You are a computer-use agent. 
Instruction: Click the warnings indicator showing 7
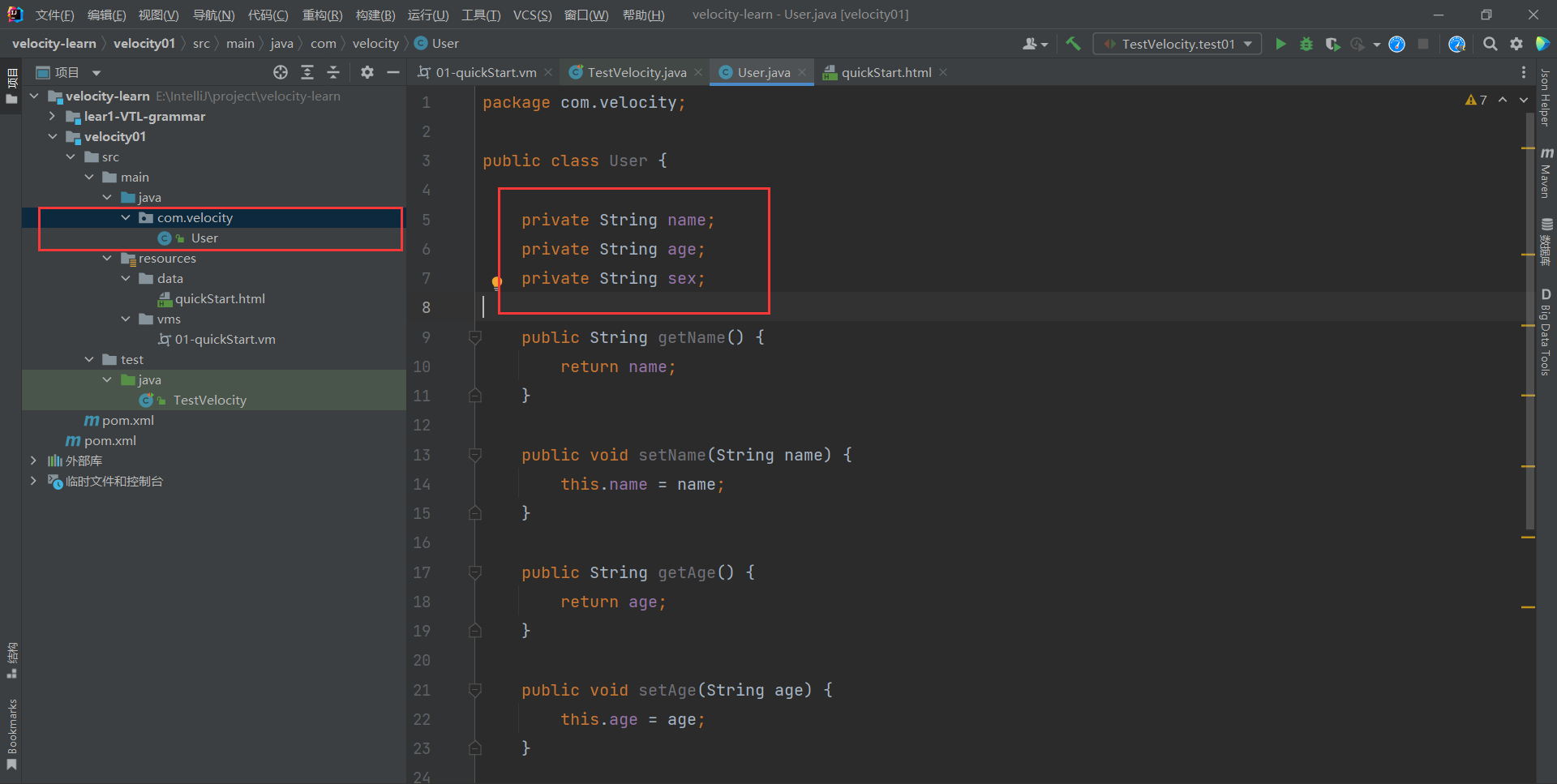(x=1476, y=100)
